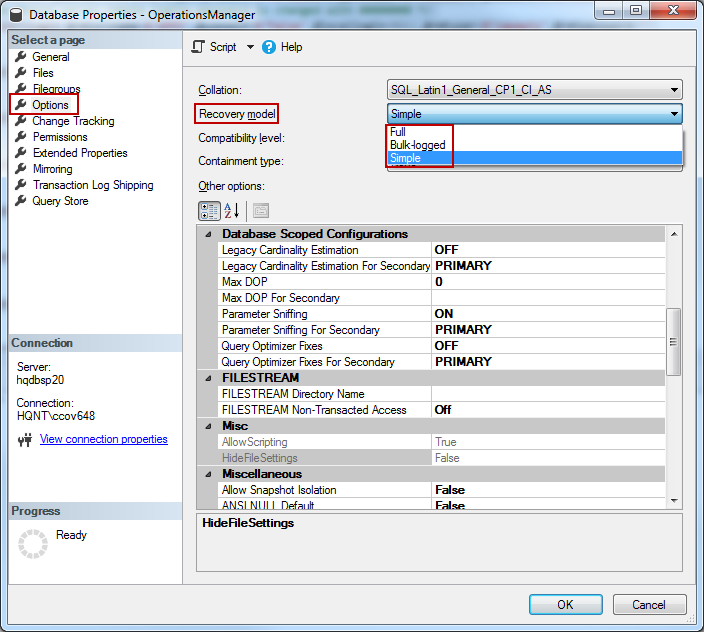Switch to Alphabetical sort icon
The height and width of the screenshot is (632, 704).
pos(231,210)
